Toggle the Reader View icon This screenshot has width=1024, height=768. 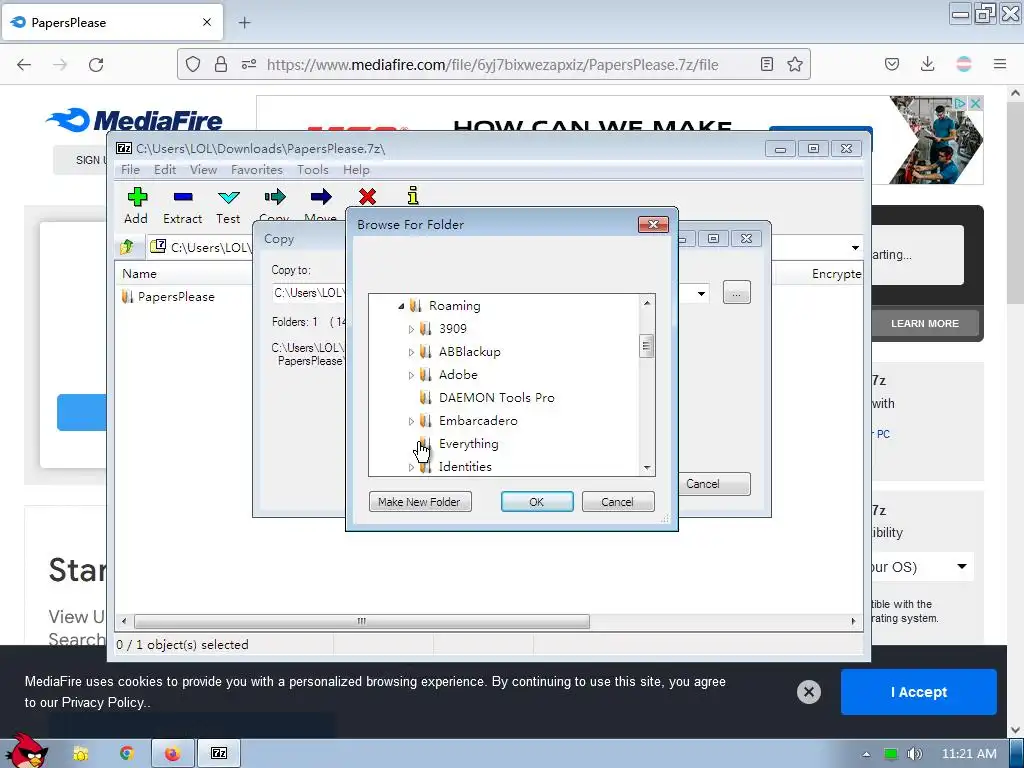767,64
